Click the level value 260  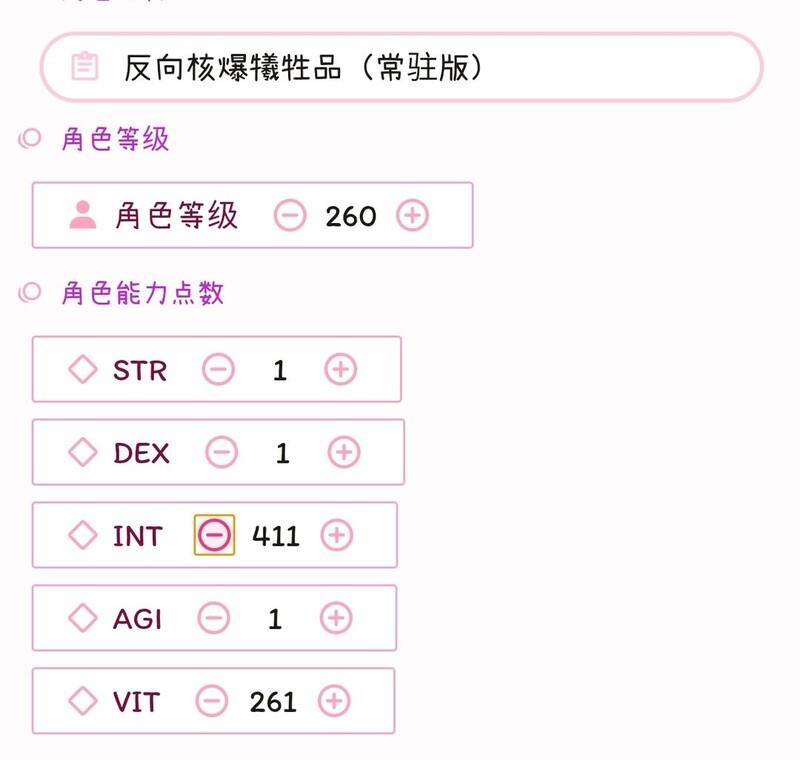(351, 215)
